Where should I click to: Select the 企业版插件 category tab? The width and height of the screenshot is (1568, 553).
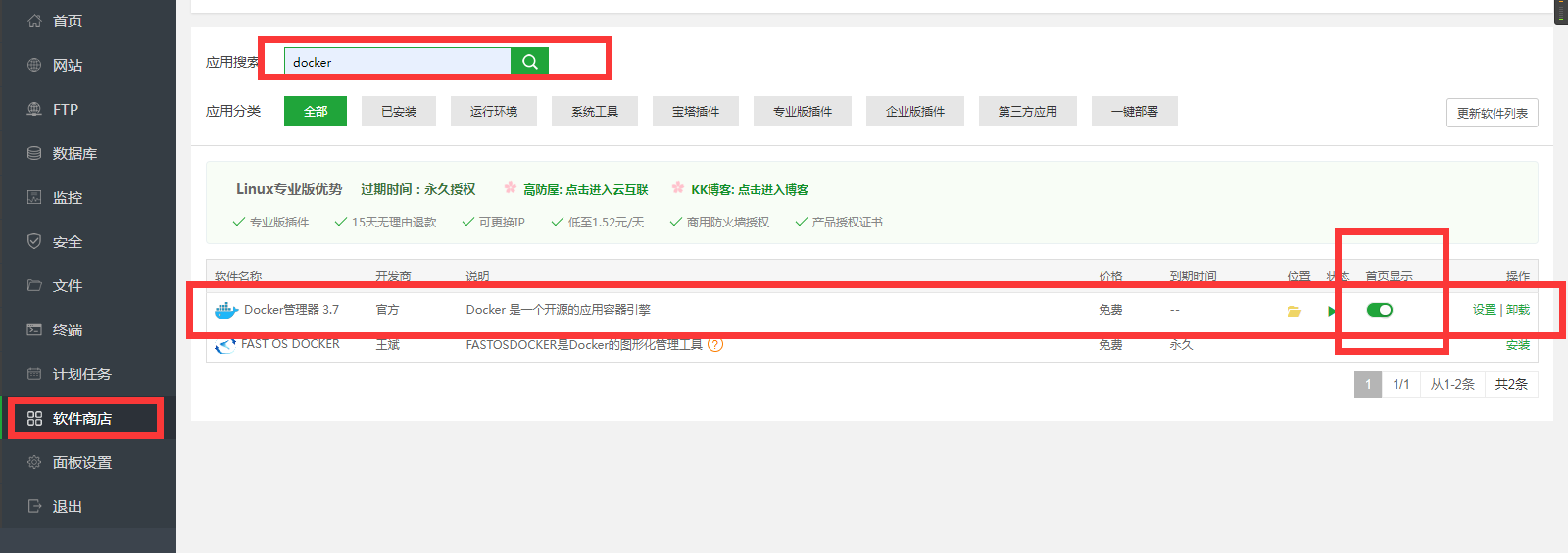tap(915, 111)
